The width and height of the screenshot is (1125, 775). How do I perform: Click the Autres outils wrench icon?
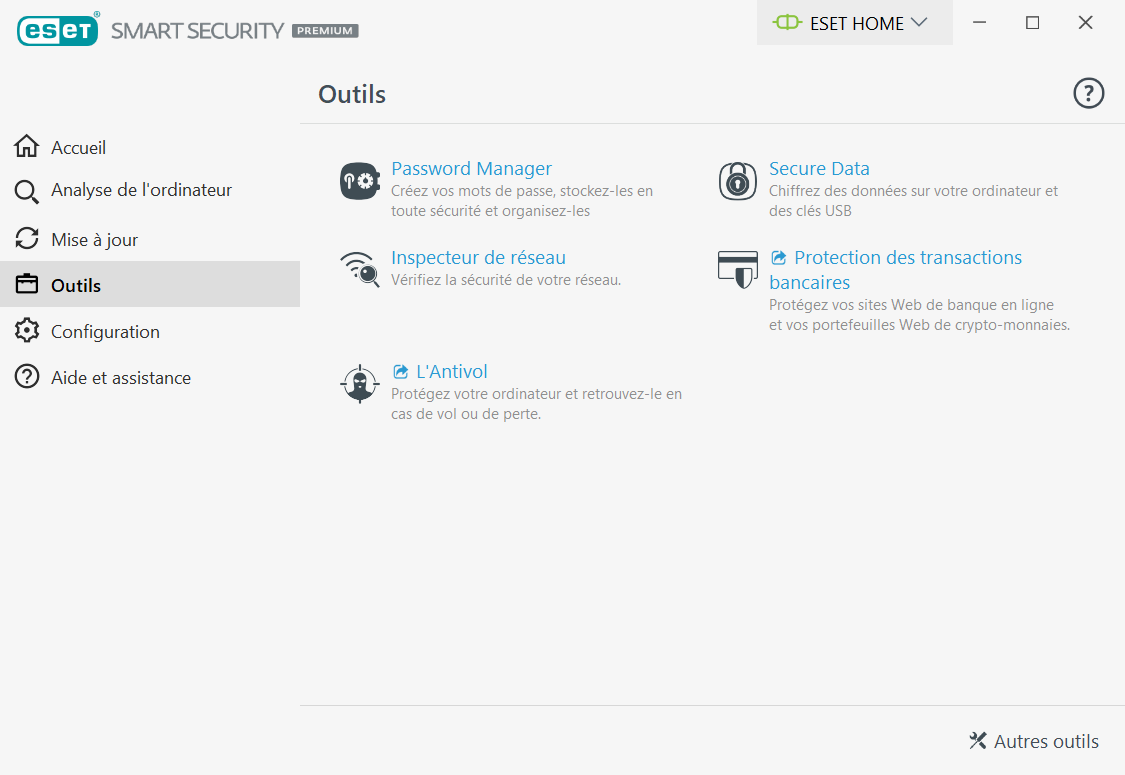pyautogui.click(x=977, y=741)
